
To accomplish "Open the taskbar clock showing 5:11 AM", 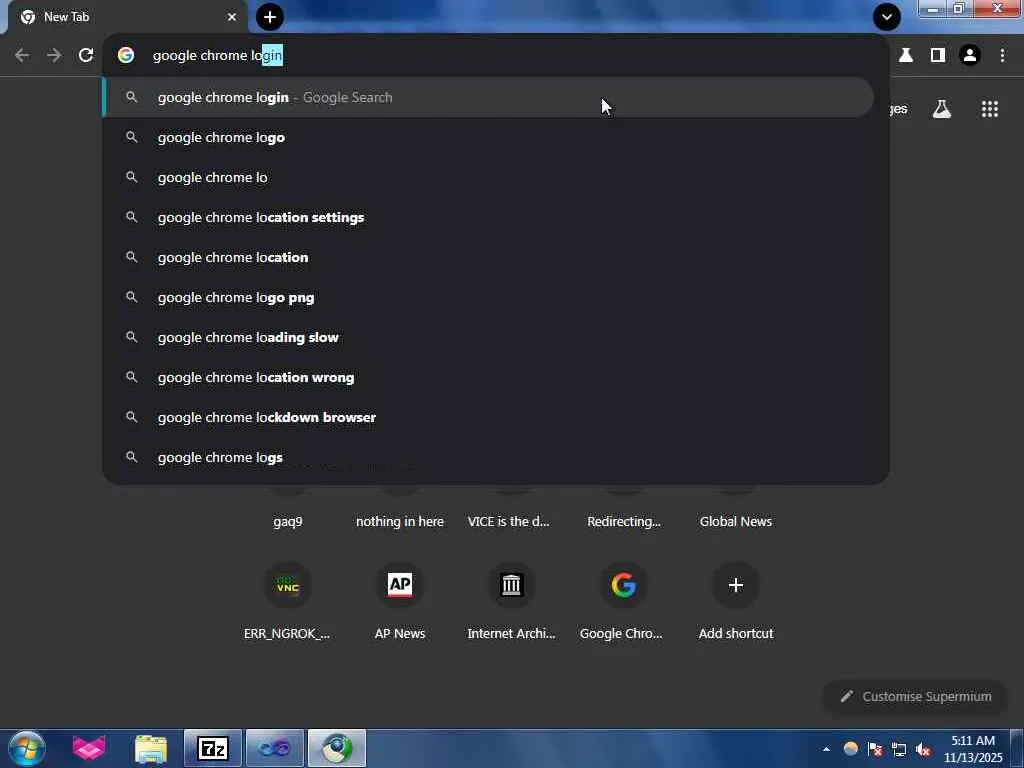I will [x=973, y=749].
